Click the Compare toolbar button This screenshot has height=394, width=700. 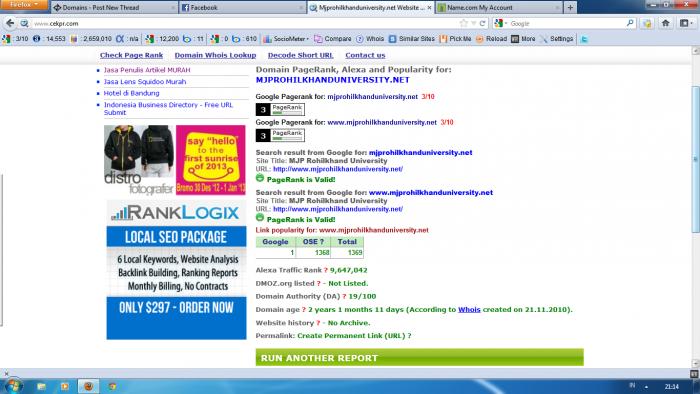click(333, 39)
